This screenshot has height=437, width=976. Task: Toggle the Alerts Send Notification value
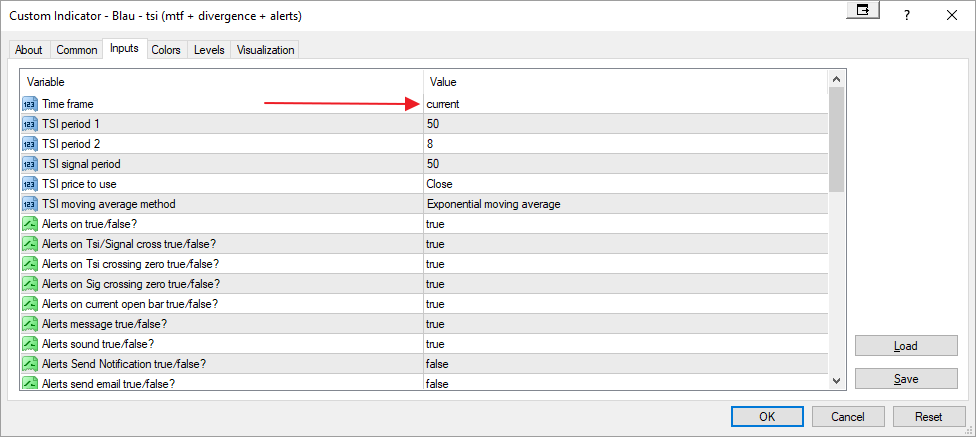pyautogui.click(x=625, y=364)
